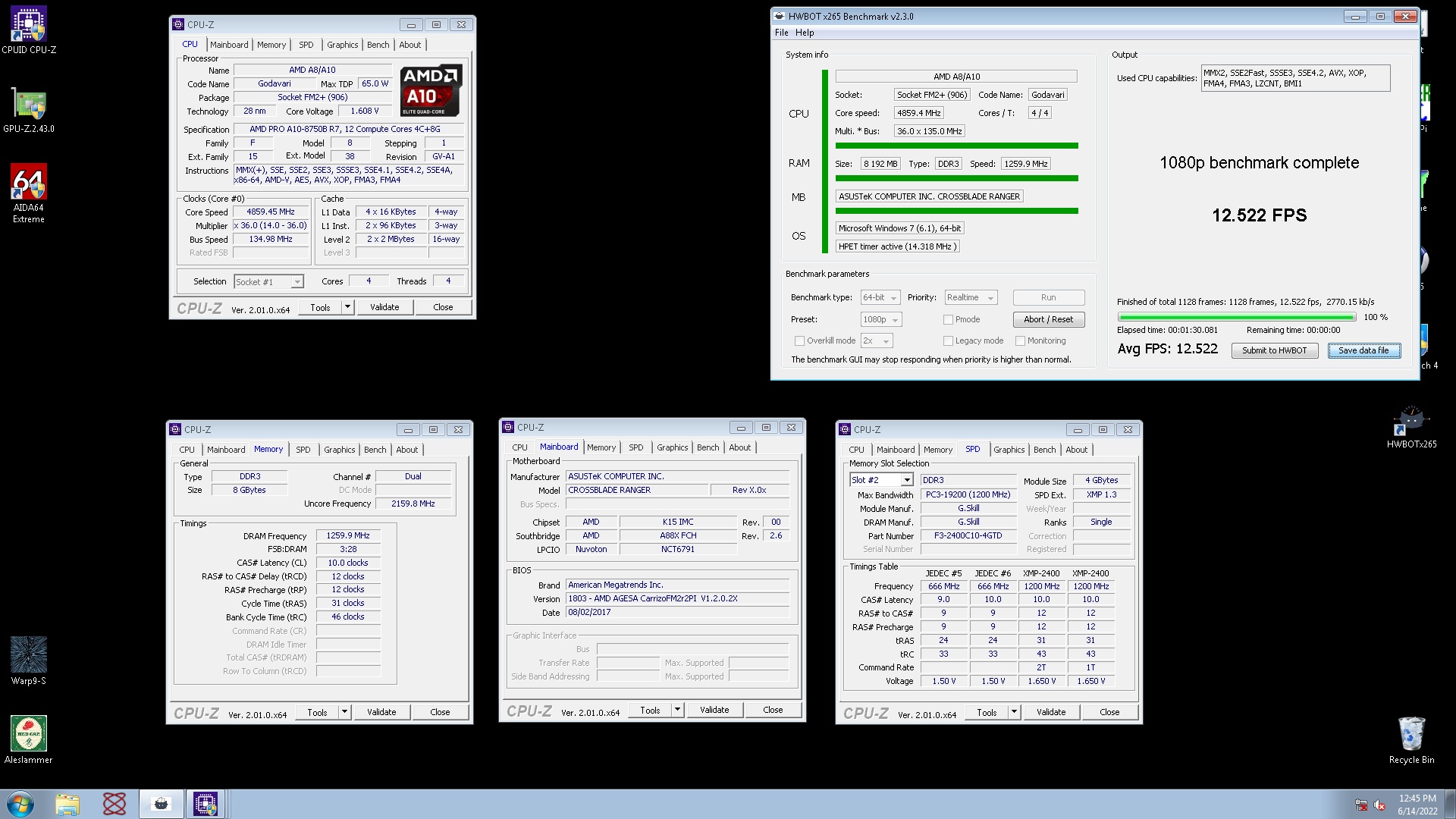Click Close in CPU-Z Mainboard window

click(773, 710)
